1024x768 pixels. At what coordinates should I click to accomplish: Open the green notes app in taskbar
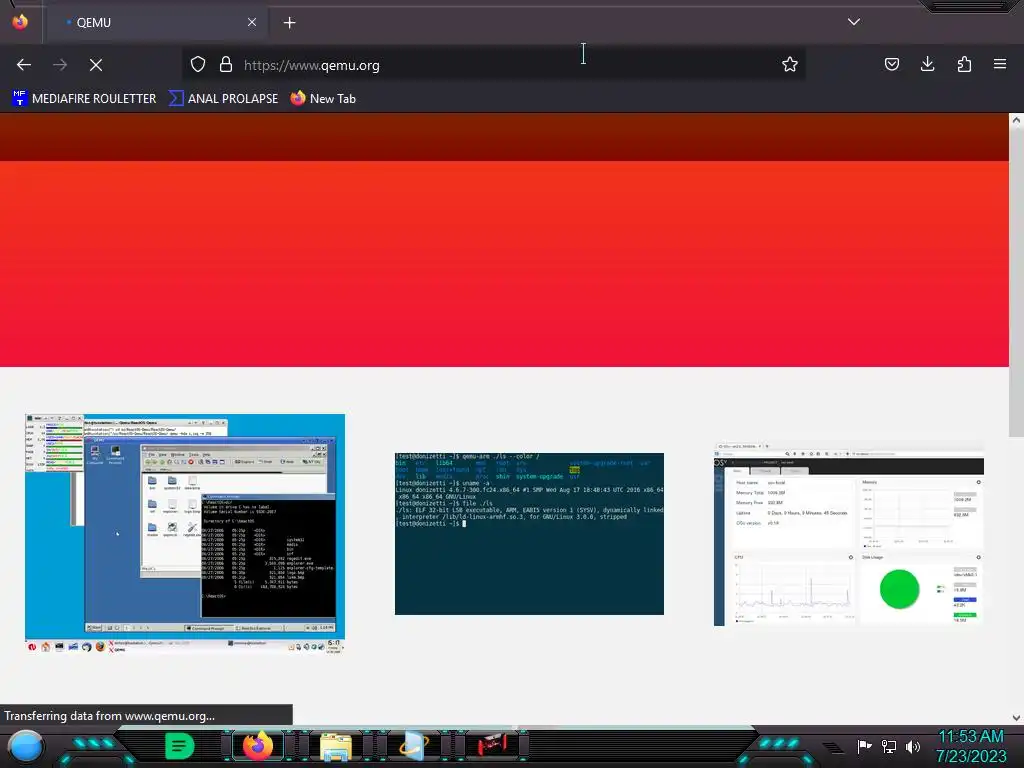[179, 746]
